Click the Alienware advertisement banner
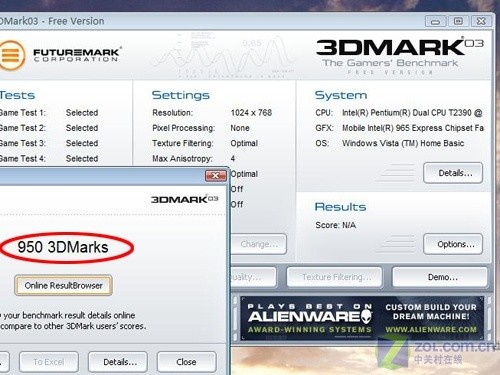Screen dimensions: 500x375 pos(362,318)
